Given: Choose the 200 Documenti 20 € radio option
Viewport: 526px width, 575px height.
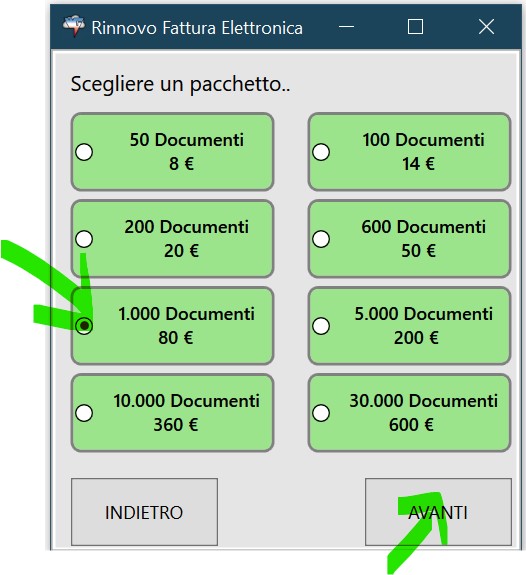Looking at the screenshot, I should 84,239.
